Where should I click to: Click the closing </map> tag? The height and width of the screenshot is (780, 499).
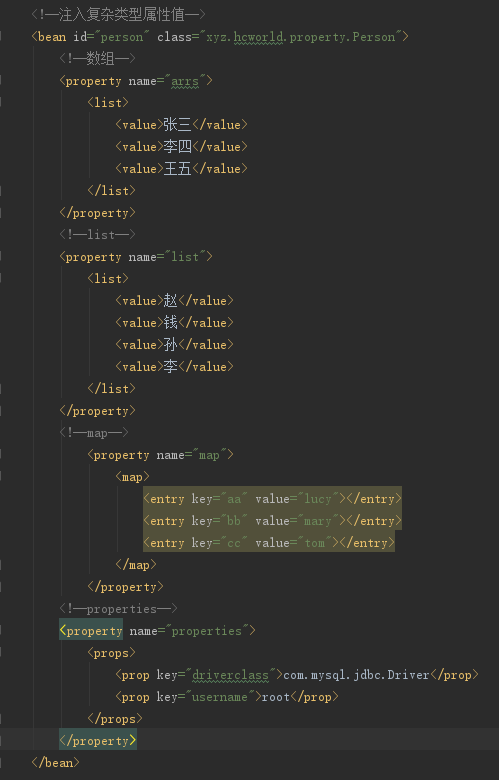(135, 565)
